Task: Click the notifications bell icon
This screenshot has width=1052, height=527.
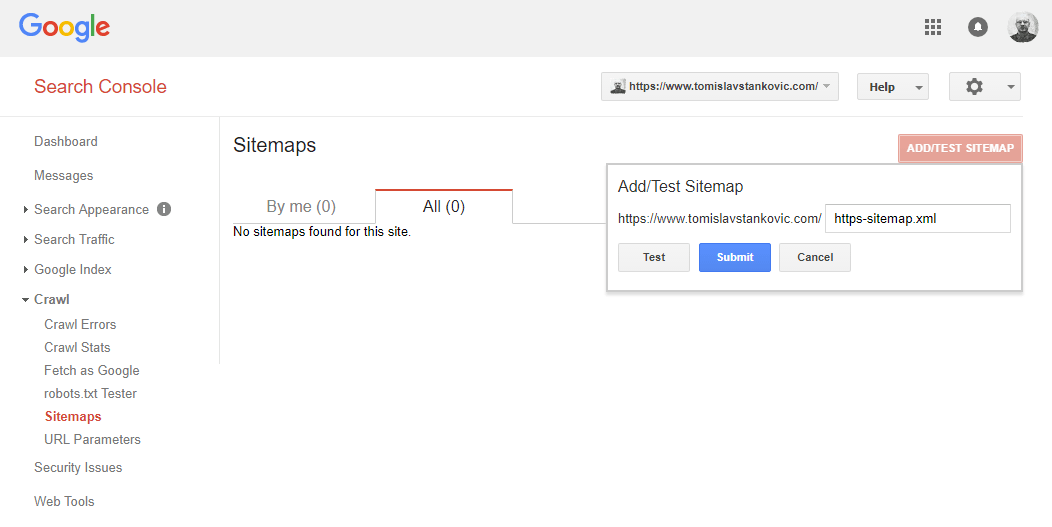Action: pos(978,28)
